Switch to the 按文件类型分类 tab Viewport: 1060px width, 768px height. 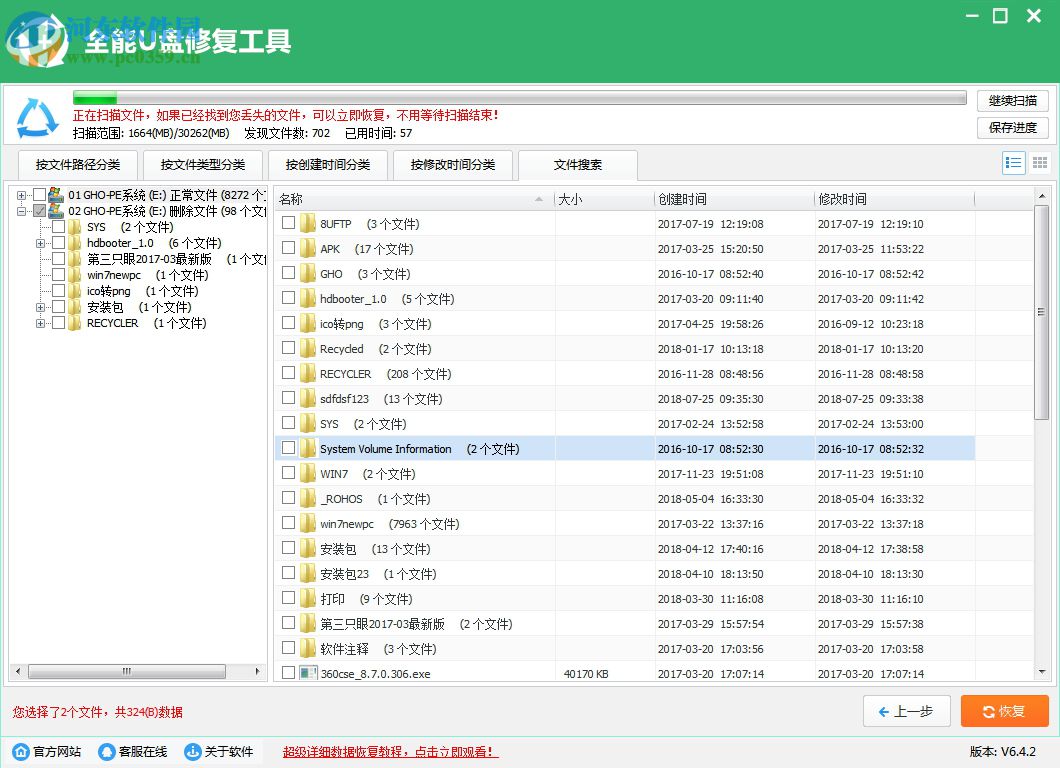tap(203, 166)
